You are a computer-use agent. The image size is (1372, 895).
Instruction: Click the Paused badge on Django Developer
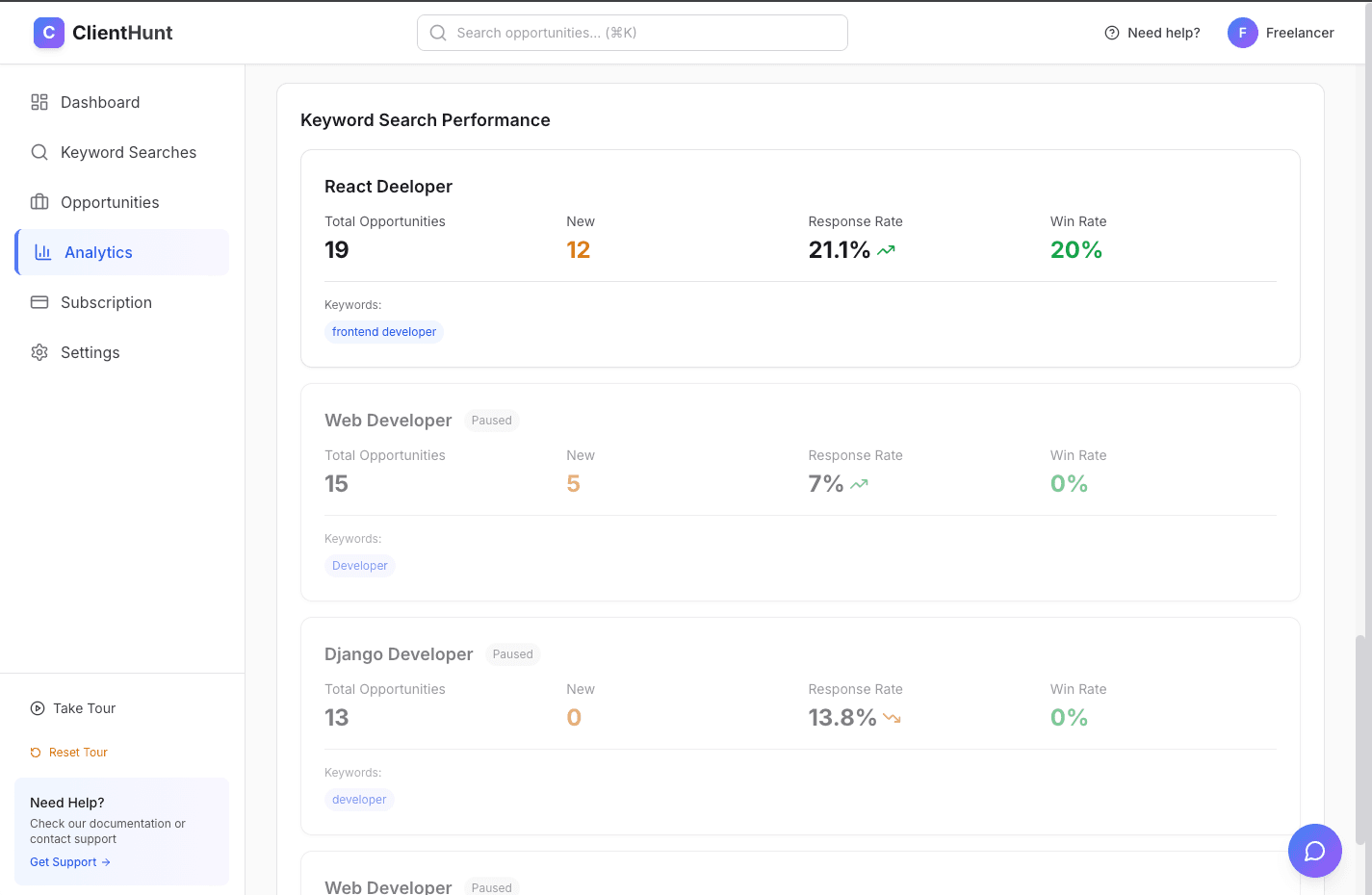tap(512, 654)
